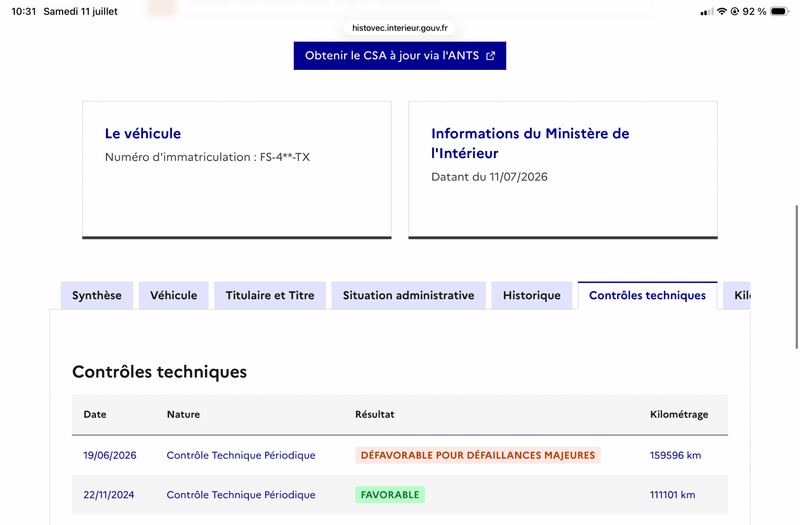Switch to the Véhicule tab
The width and height of the screenshot is (800, 525).
point(173,295)
